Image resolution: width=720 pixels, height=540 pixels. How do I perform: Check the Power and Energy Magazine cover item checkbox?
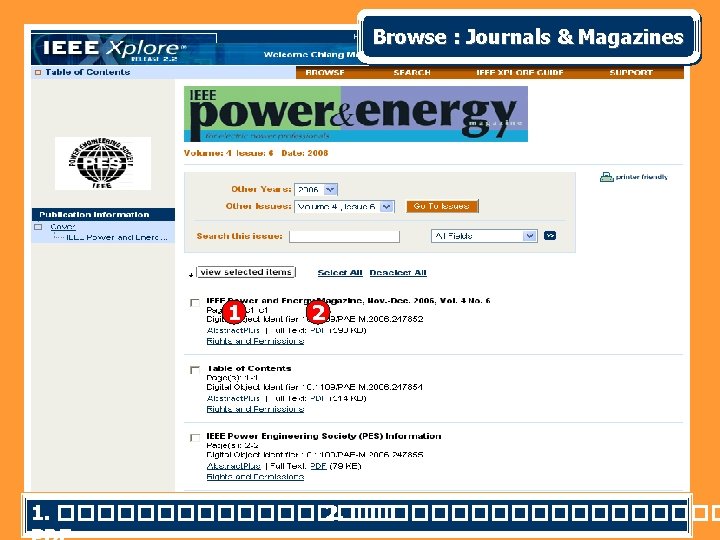click(x=195, y=303)
